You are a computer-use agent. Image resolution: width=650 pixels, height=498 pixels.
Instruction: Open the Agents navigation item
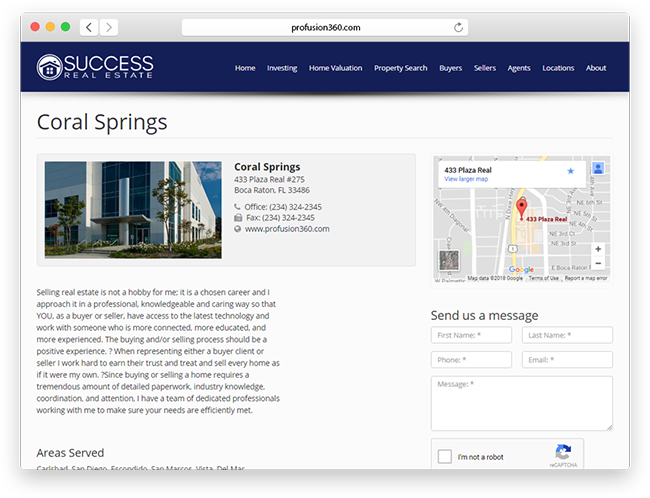[519, 68]
